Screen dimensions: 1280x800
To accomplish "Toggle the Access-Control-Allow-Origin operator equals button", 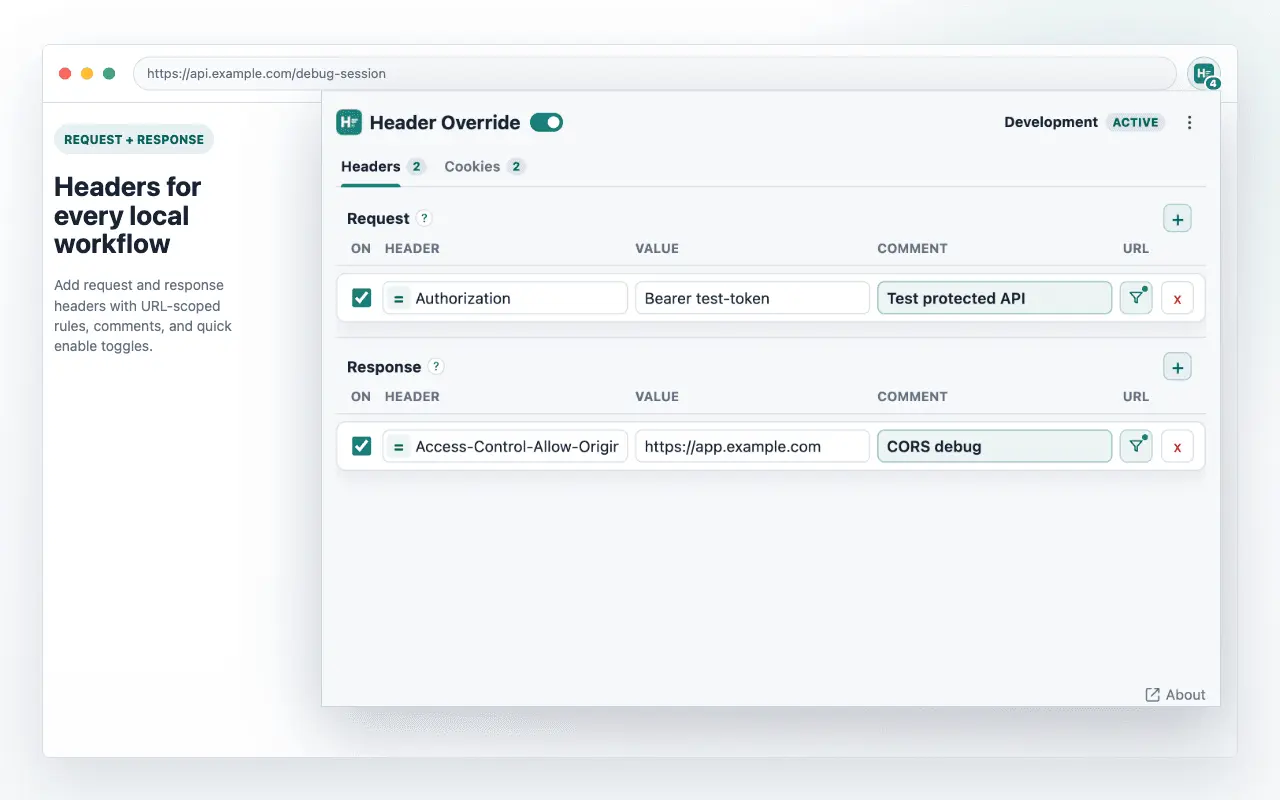I will click(x=398, y=446).
